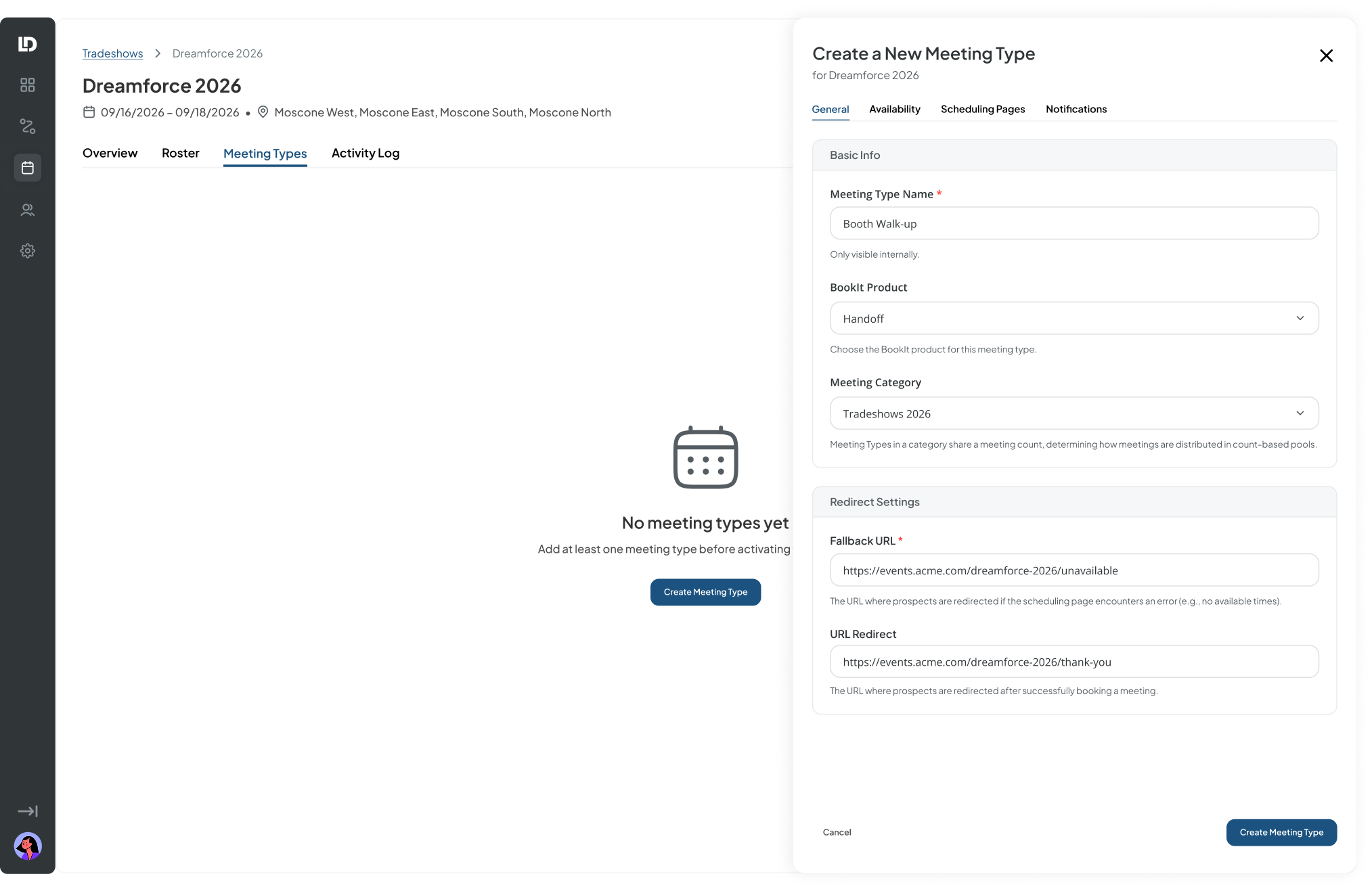1372x891 pixels.
Task: Click Create Meeting Type in the panel footer
Action: click(1281, 832)
